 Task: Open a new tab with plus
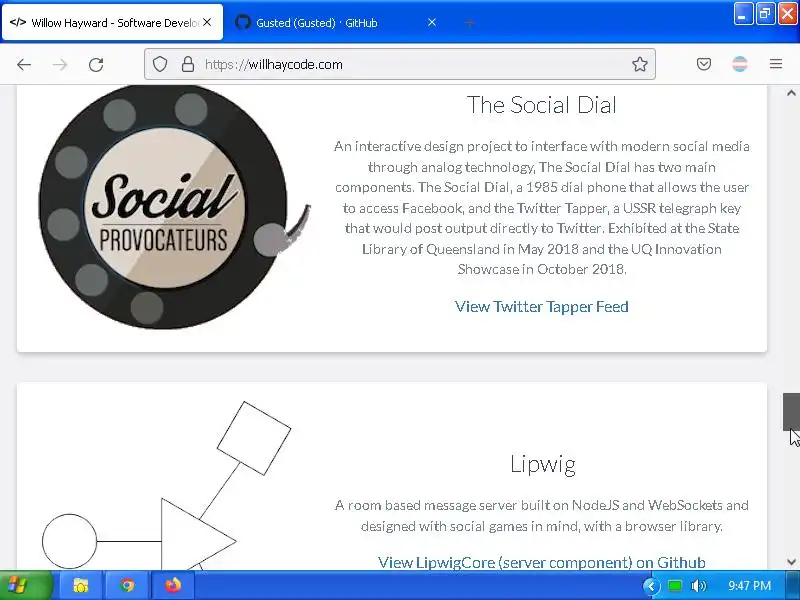coord(469,23)
